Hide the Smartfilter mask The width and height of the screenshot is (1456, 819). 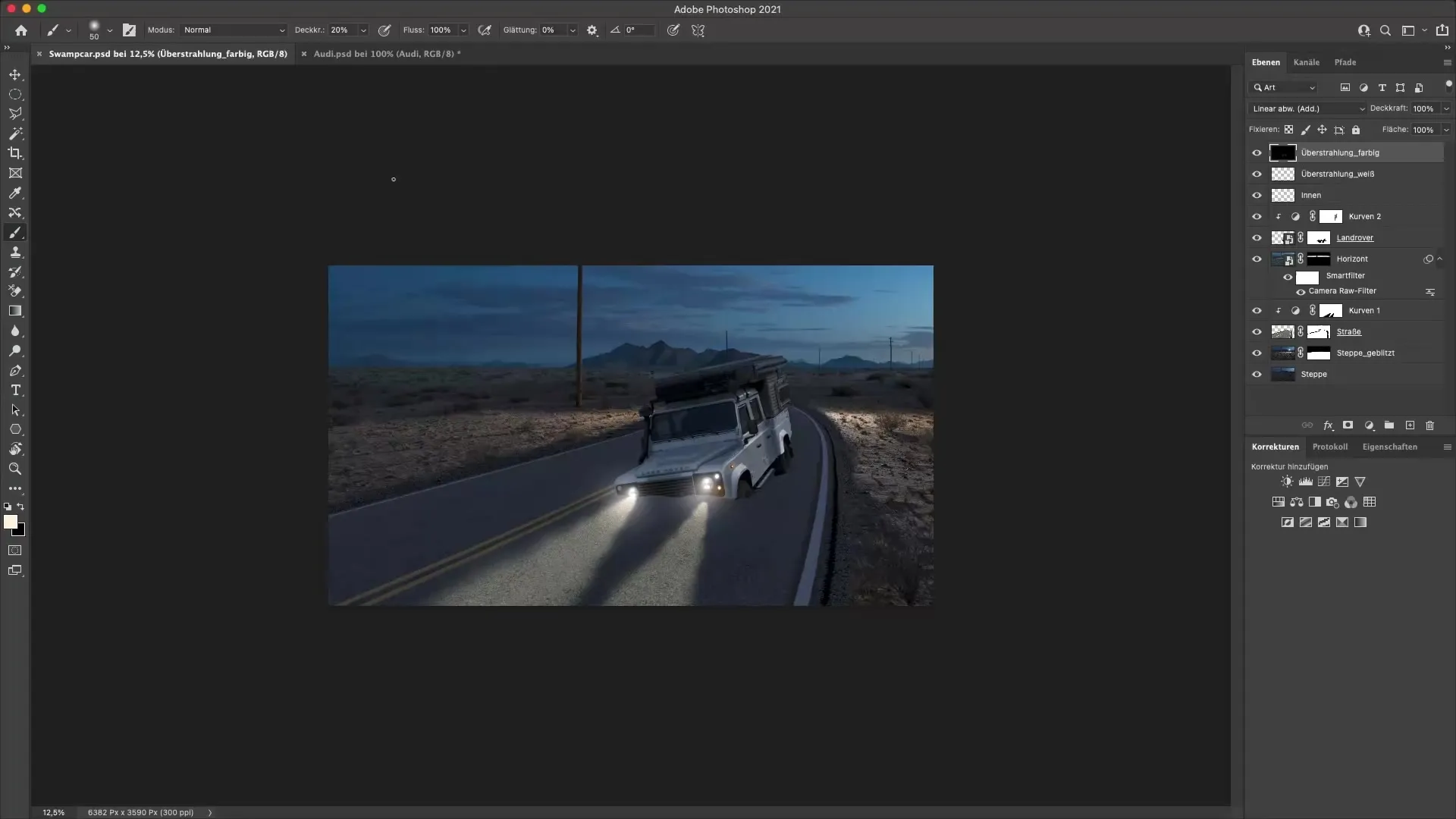pos(1288,276)
